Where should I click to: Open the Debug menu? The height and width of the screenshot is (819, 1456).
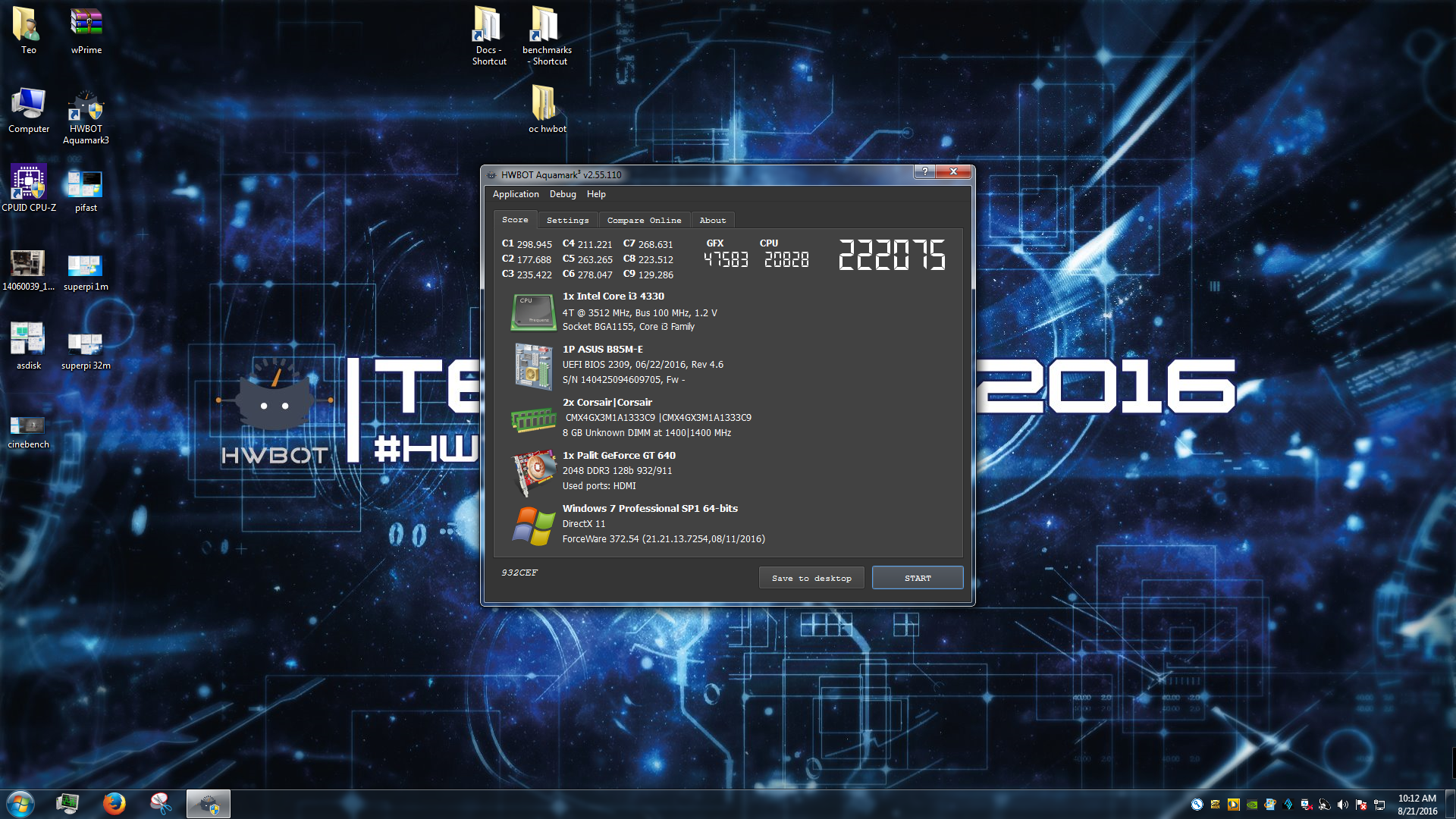tap(563, 194)
